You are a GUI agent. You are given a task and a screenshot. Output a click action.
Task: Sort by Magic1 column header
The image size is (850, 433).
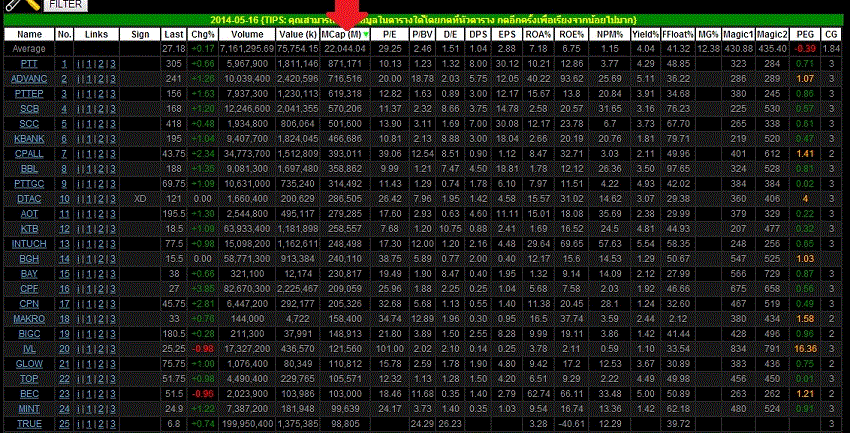(x=738, y=34)
